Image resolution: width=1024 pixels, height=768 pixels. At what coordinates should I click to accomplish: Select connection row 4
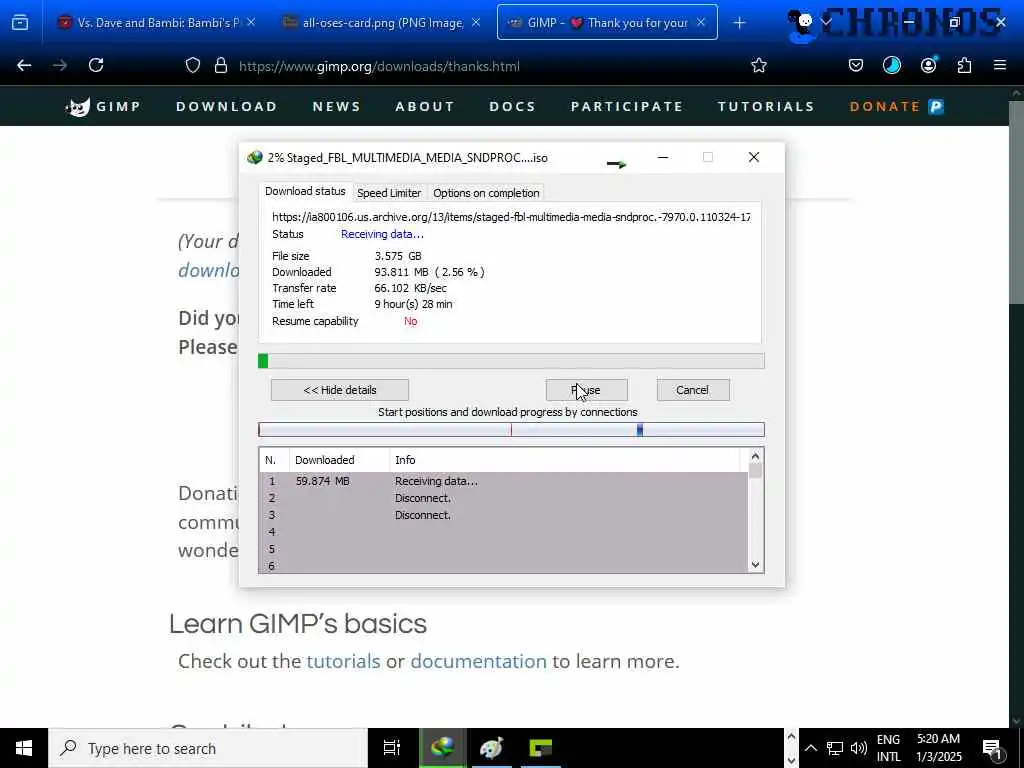(503, 532)
